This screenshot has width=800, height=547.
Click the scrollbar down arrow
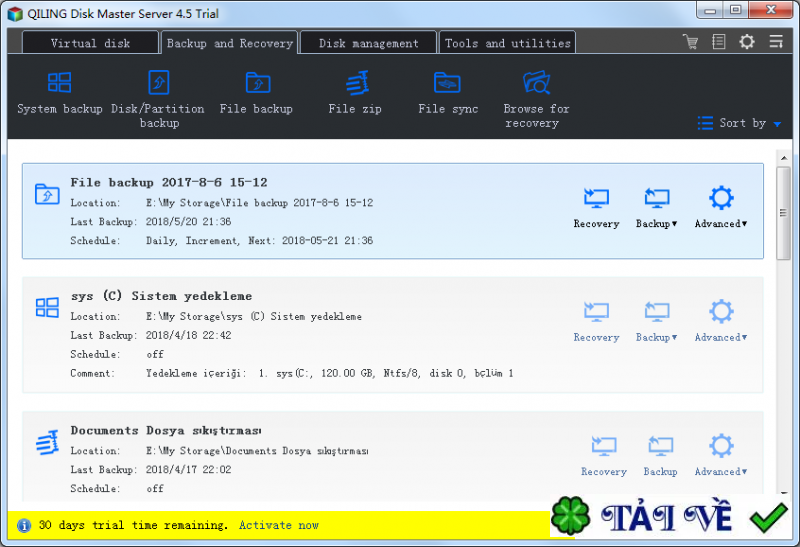784,493
